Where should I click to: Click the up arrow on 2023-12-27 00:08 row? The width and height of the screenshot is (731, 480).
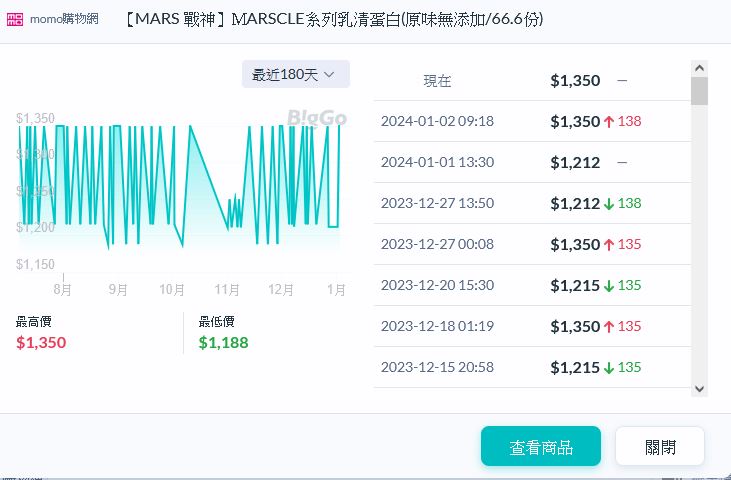click(x=609, y=244)
